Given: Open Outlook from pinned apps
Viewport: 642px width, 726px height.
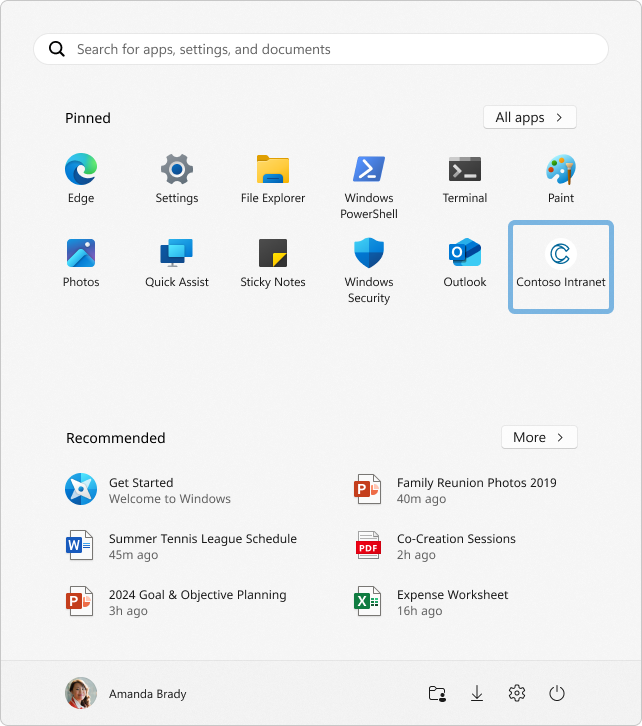Looking at the screenshot, I should (x=465, y=264).
